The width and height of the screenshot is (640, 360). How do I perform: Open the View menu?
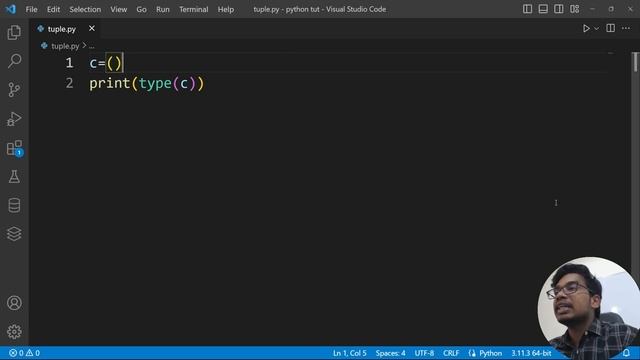(x=118, y=9)
